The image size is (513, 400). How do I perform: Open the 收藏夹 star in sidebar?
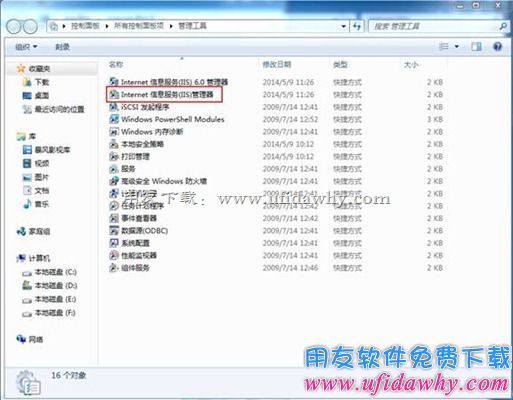pyautogui.click(x=21, y=69)
